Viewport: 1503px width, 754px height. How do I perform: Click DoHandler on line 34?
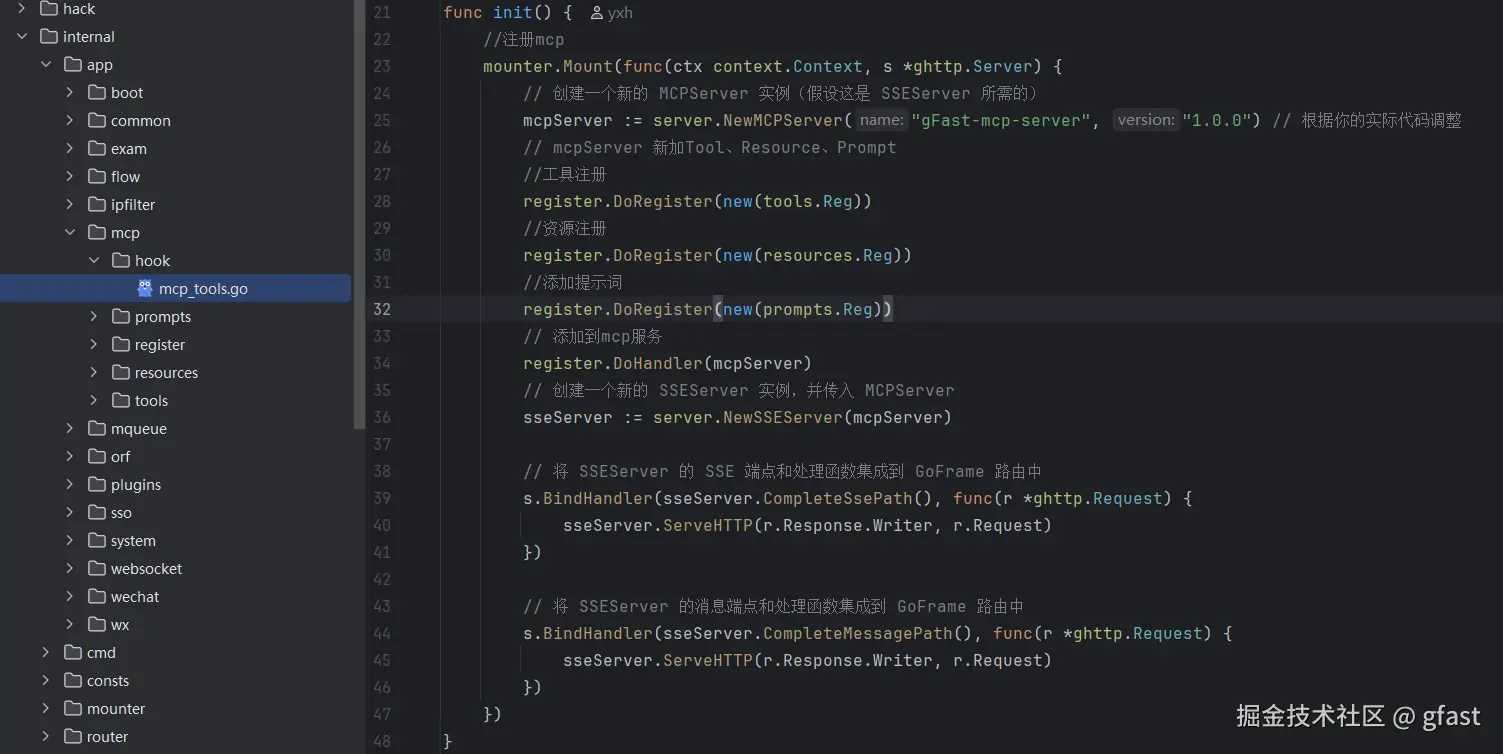[x=658, y=363]
